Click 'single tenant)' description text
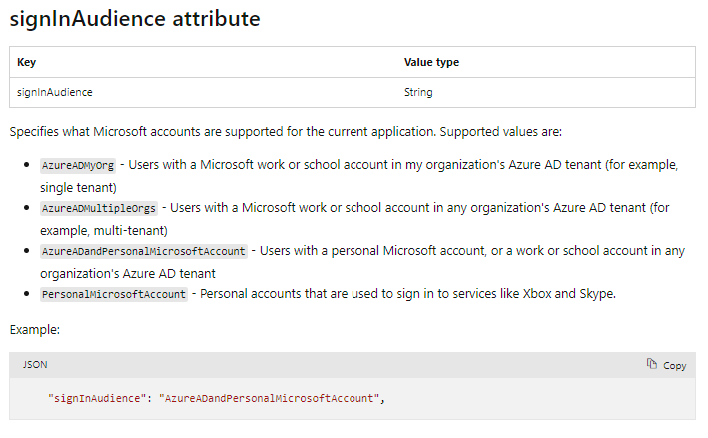This screenshot has width=708, height=438. point(79,187)
